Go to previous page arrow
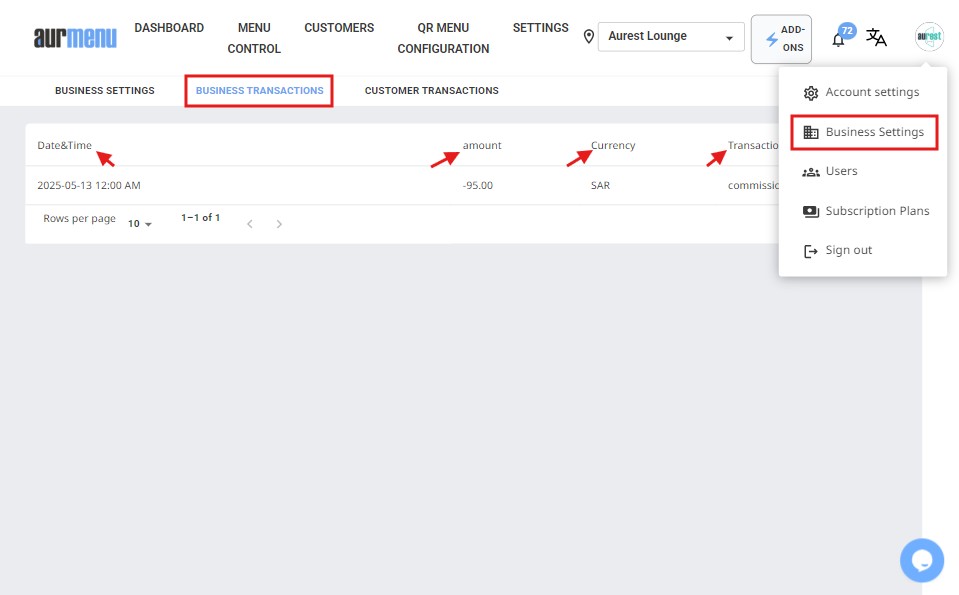This screenshot has height=595, width=959. pyautogui.click(x=250, y=224)
